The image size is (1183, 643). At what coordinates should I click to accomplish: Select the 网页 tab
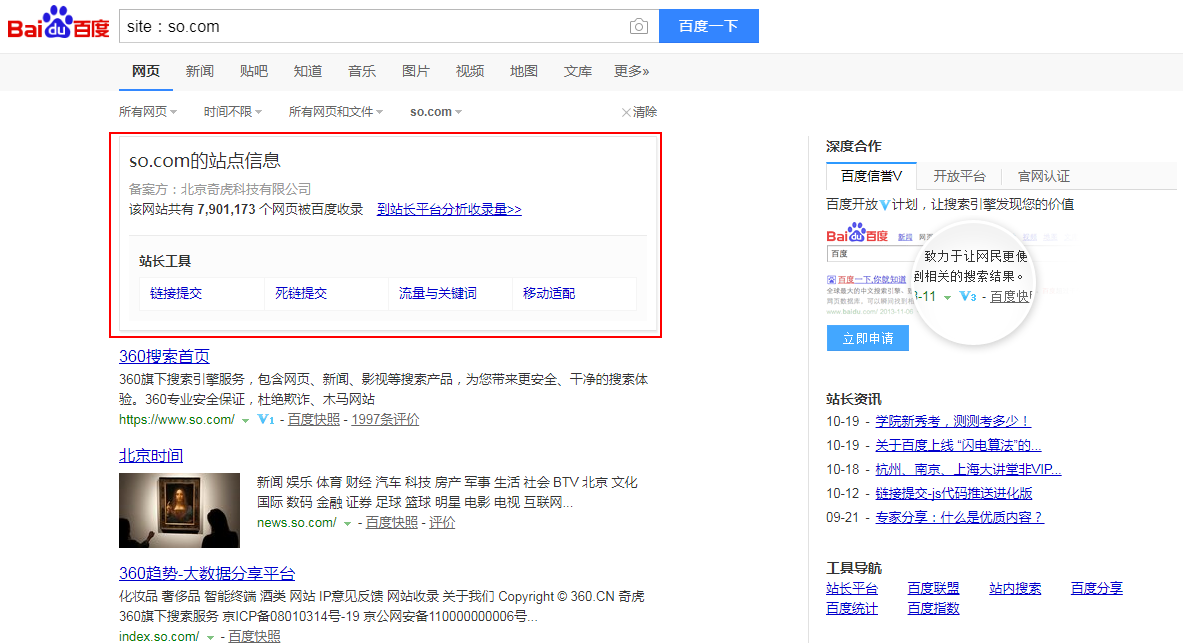pyautogui.click(x=146, y=71)
